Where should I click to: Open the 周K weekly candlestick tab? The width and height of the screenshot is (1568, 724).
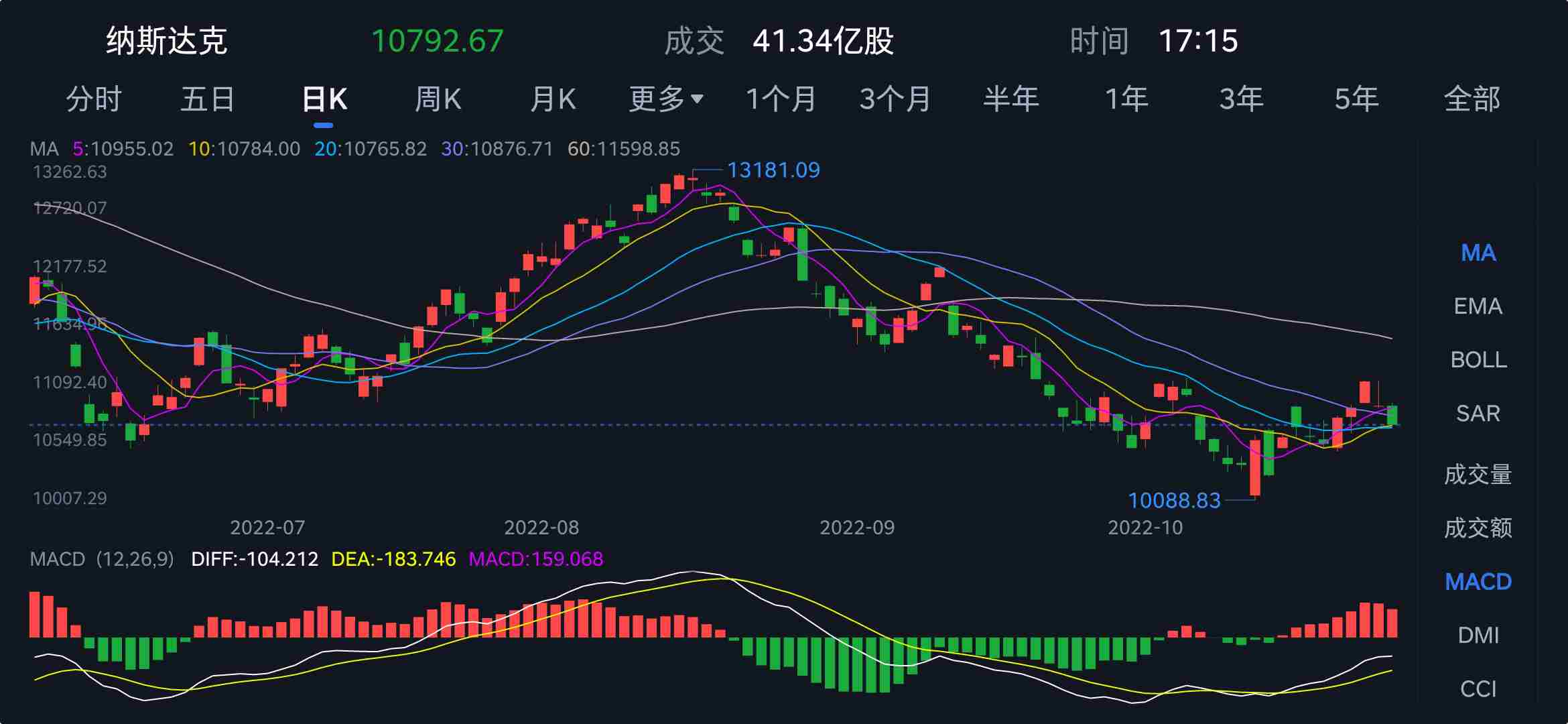[x=438, y=99]
